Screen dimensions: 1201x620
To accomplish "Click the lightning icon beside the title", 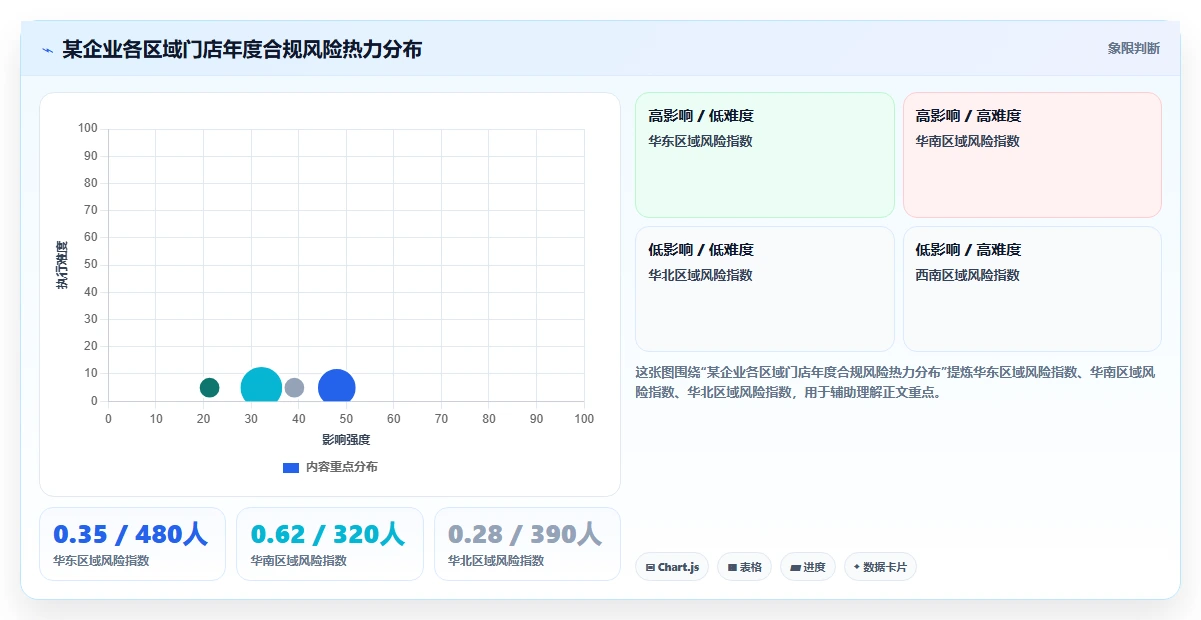I will pyautogui.click(x=47, y=49).
